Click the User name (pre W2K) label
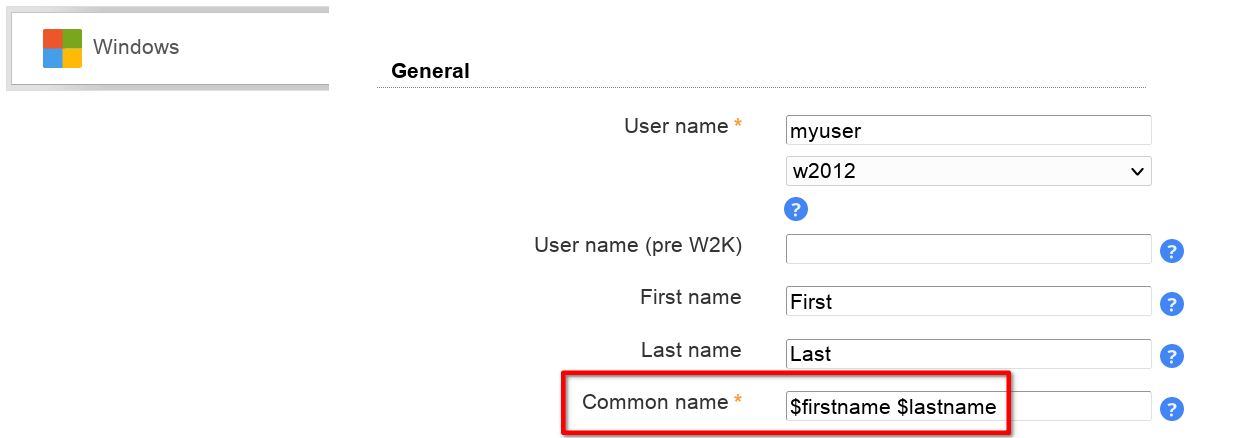1236x438 pixels. (638, 245)
